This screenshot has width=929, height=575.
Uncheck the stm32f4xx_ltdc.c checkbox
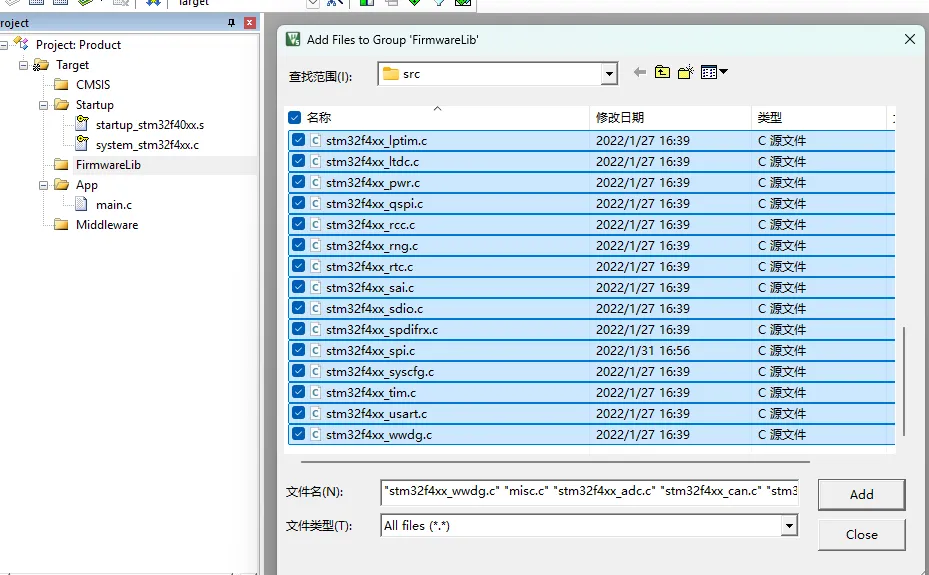298,161
